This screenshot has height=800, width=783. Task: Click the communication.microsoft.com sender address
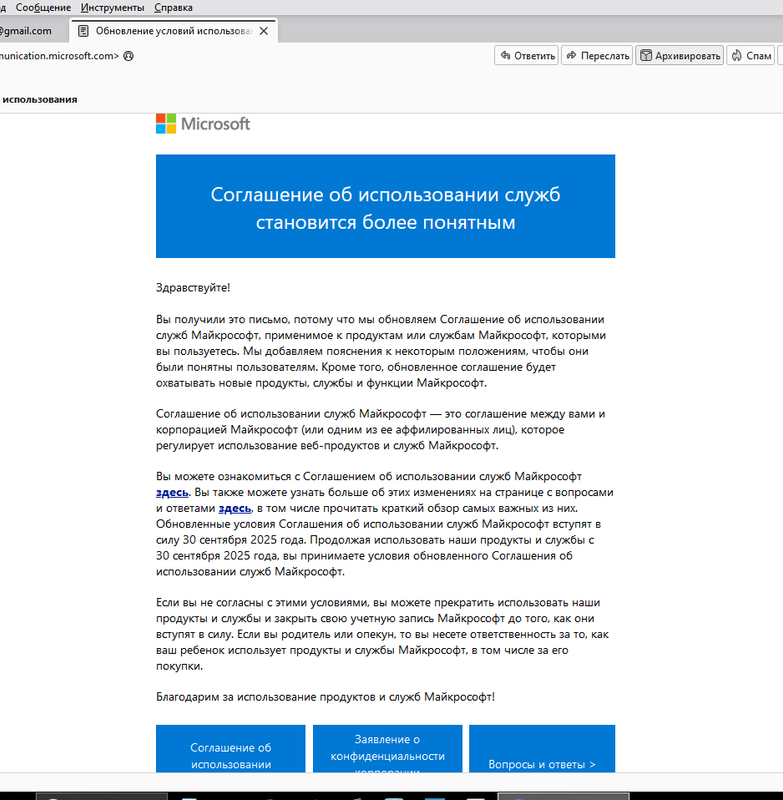coord(59,56)
